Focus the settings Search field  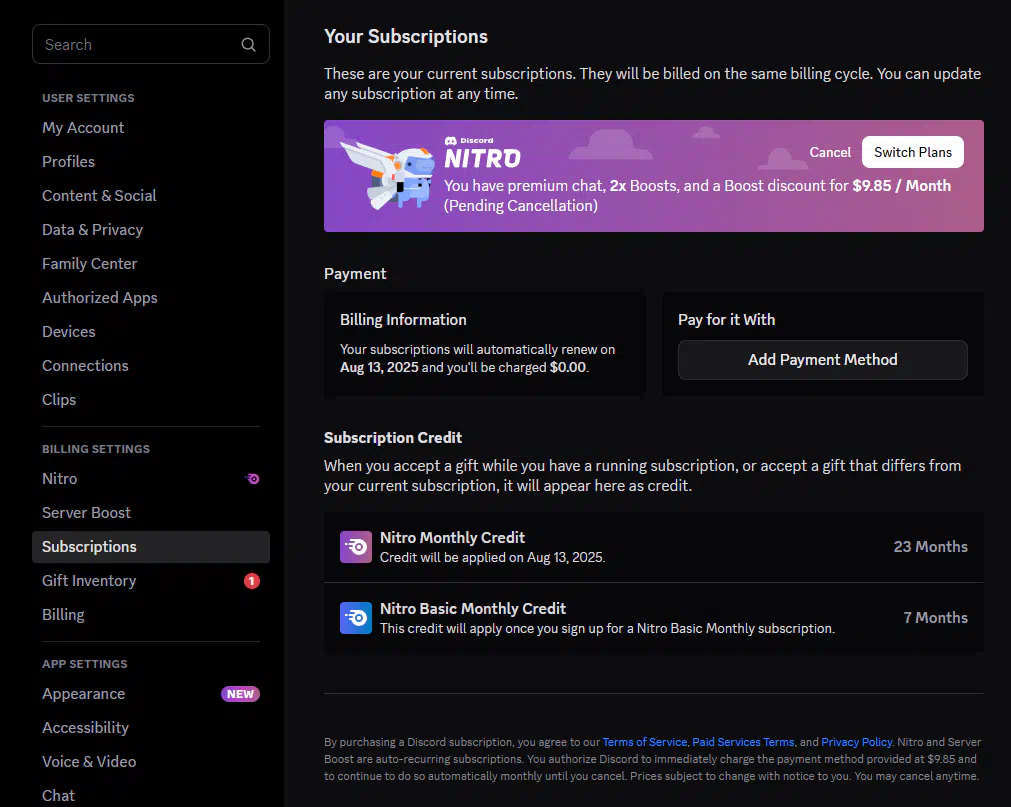click(x=151, y=44)
